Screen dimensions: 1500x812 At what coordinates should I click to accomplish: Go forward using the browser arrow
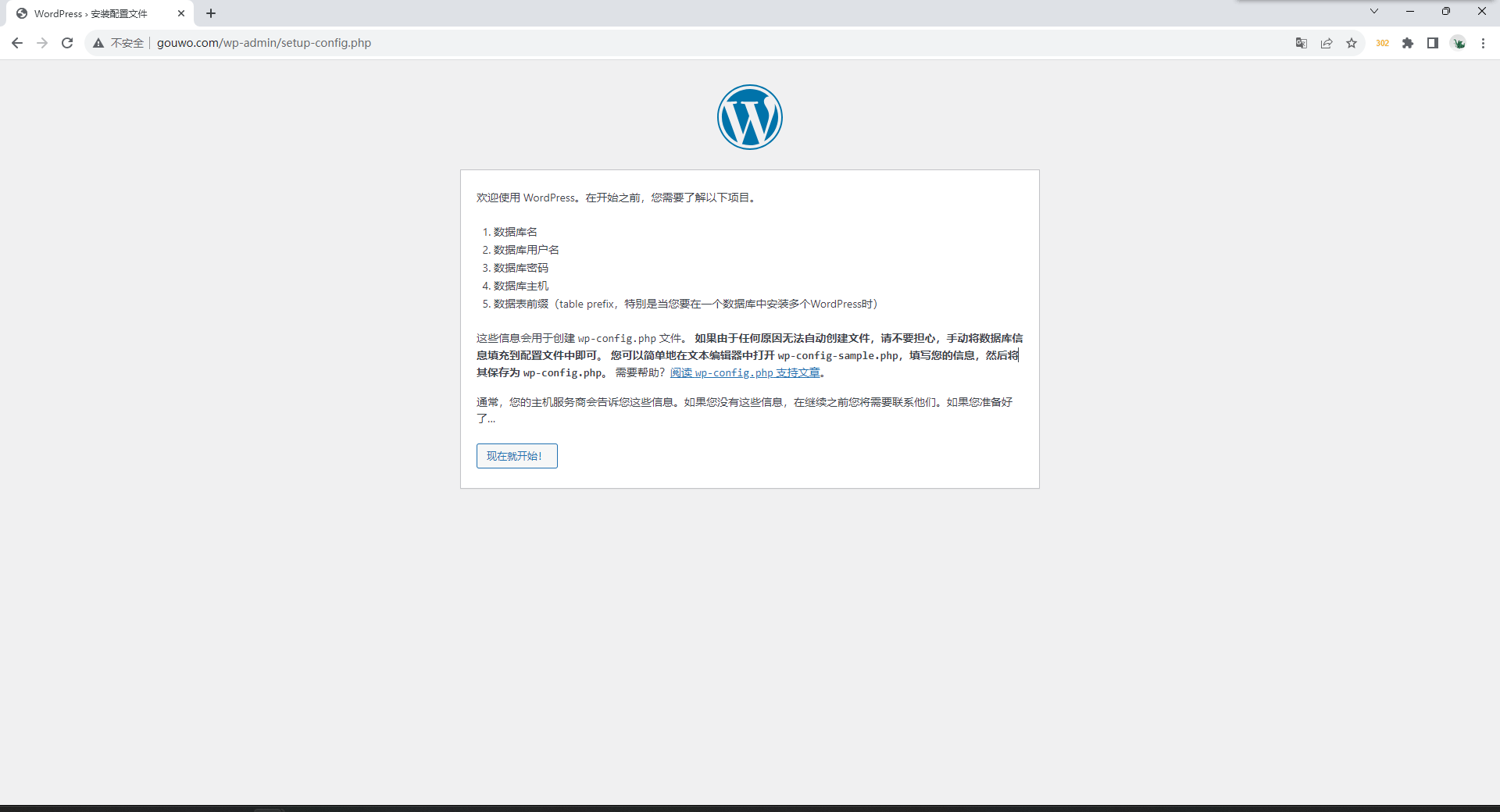click(x=42, y=43)
